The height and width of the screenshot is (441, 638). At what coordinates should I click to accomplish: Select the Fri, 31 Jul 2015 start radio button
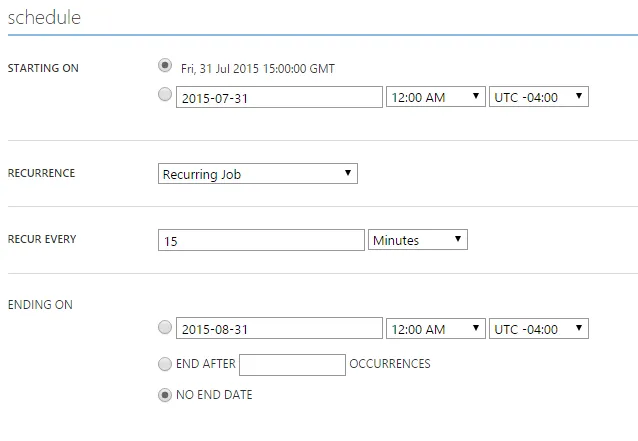click(x=165, y=66)
